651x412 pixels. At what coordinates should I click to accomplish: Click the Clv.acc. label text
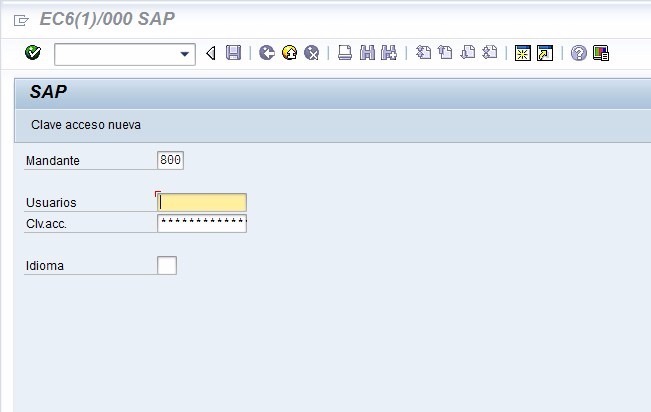(46, 224)
